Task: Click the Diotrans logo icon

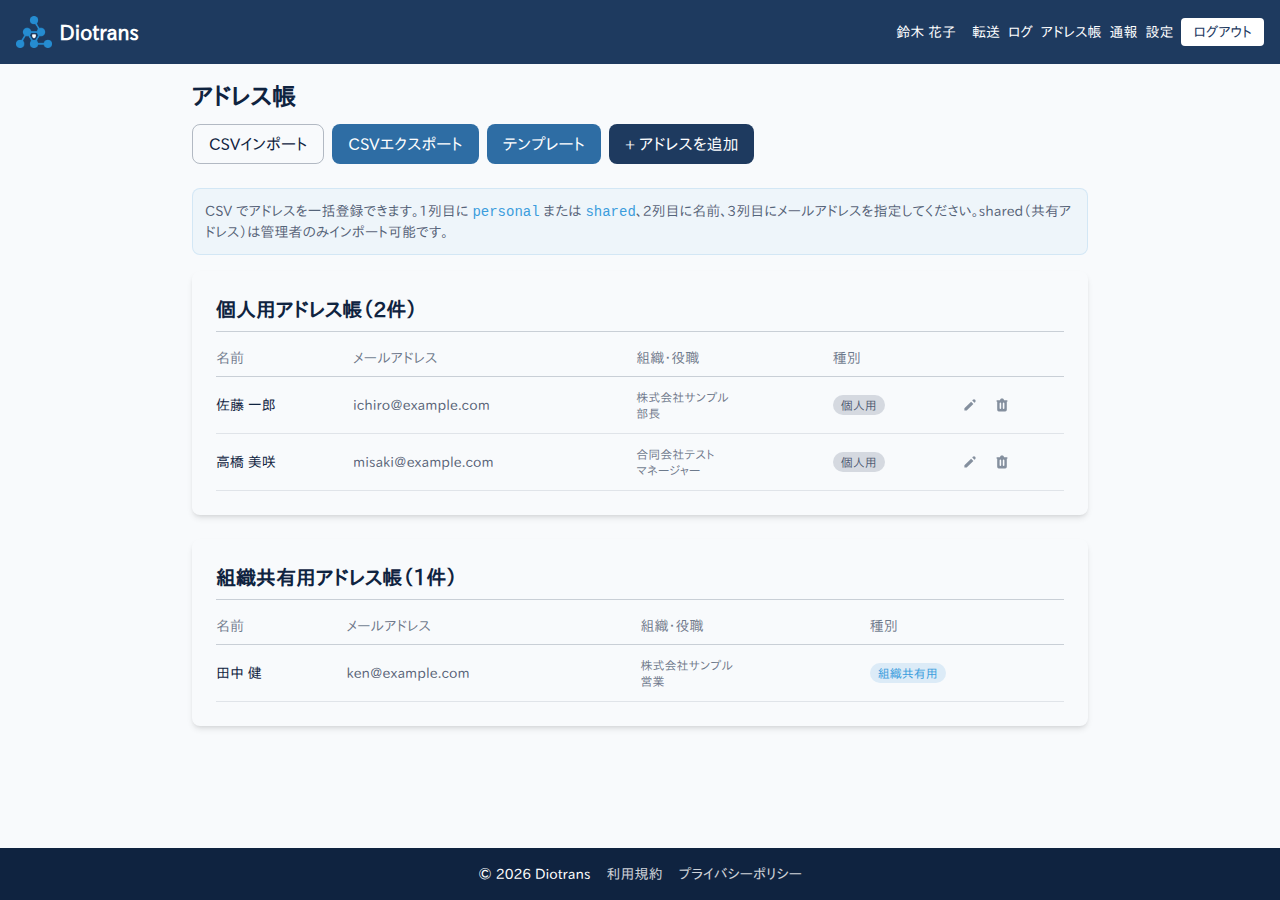Action: [34, 32]
